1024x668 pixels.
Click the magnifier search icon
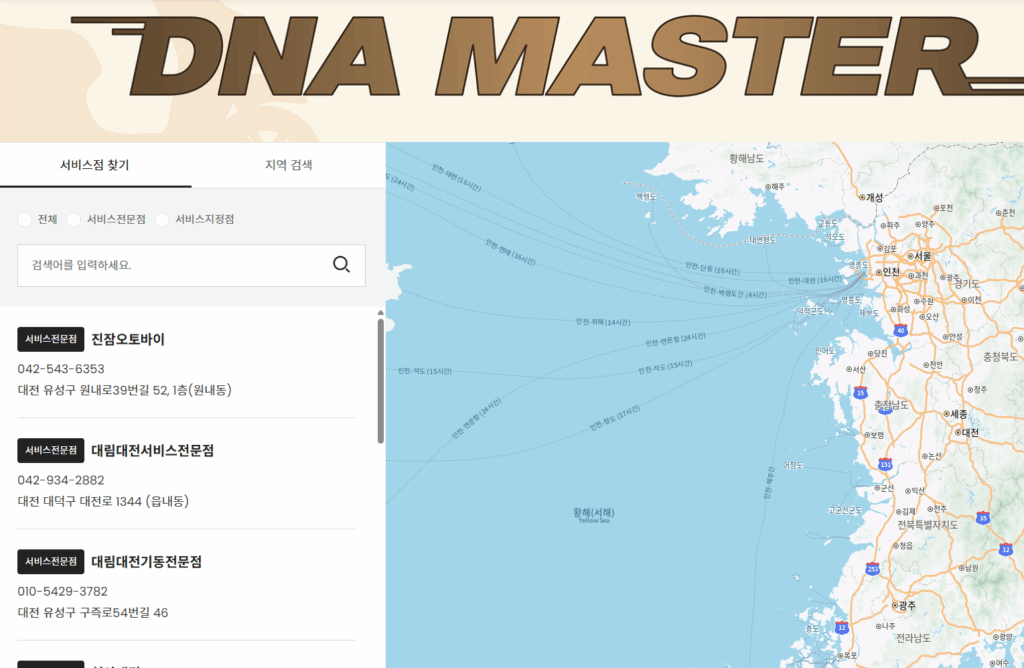tap(342, 264)
